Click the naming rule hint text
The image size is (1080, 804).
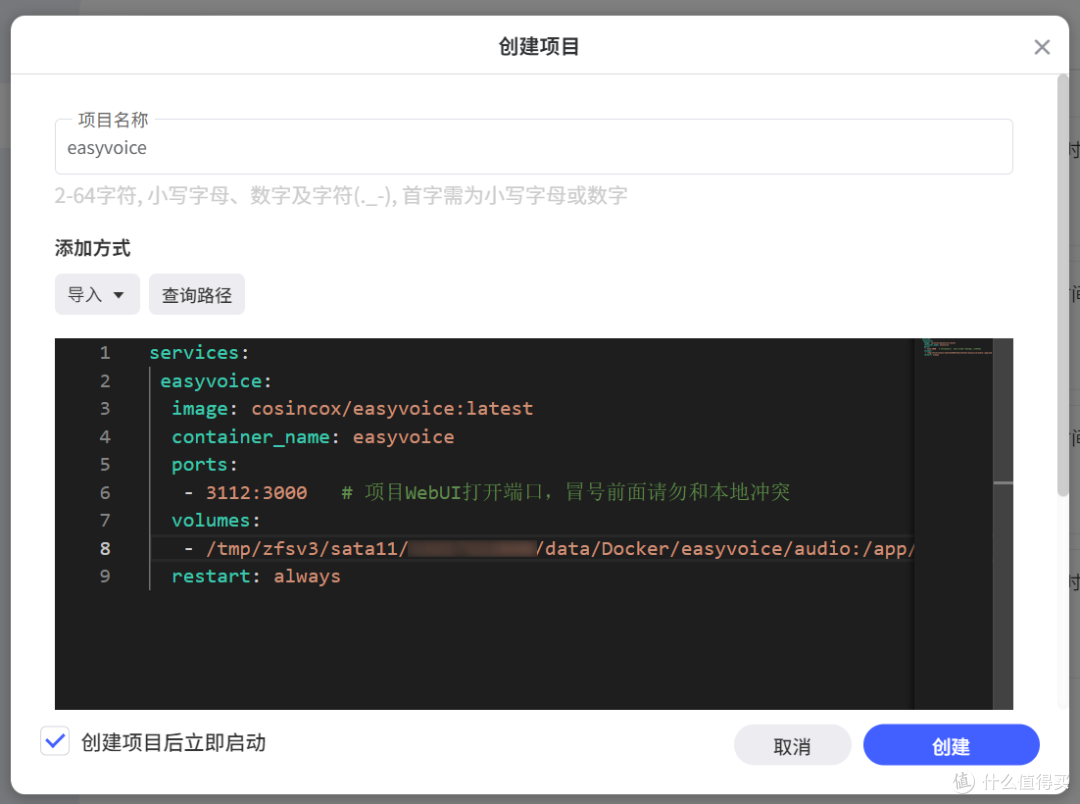click(x=341, y=196)
